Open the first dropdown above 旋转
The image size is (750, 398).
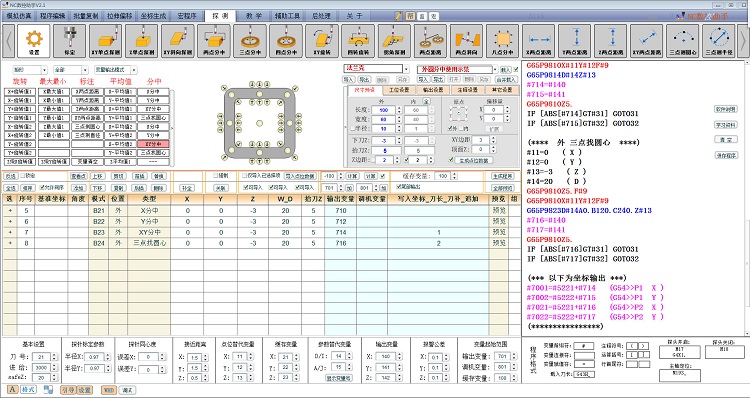point(30,70)
